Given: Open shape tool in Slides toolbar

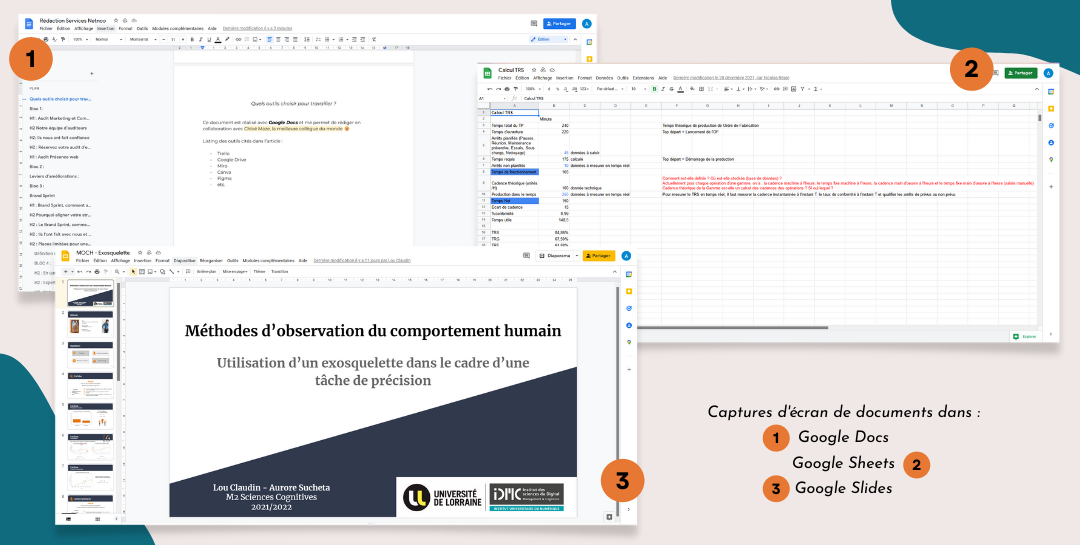Looking at the screenshot, I should coord(163,271).
